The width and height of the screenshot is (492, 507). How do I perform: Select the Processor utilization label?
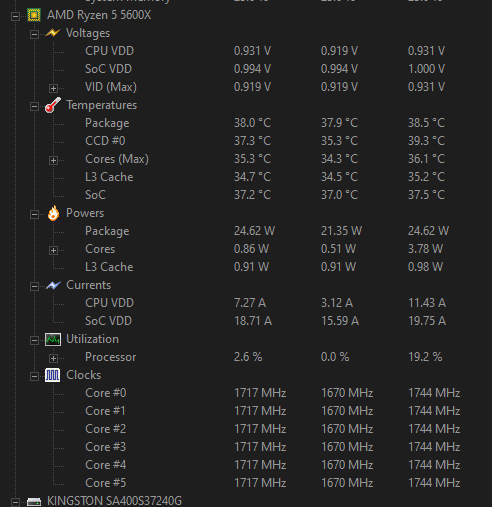coord(110,357)
